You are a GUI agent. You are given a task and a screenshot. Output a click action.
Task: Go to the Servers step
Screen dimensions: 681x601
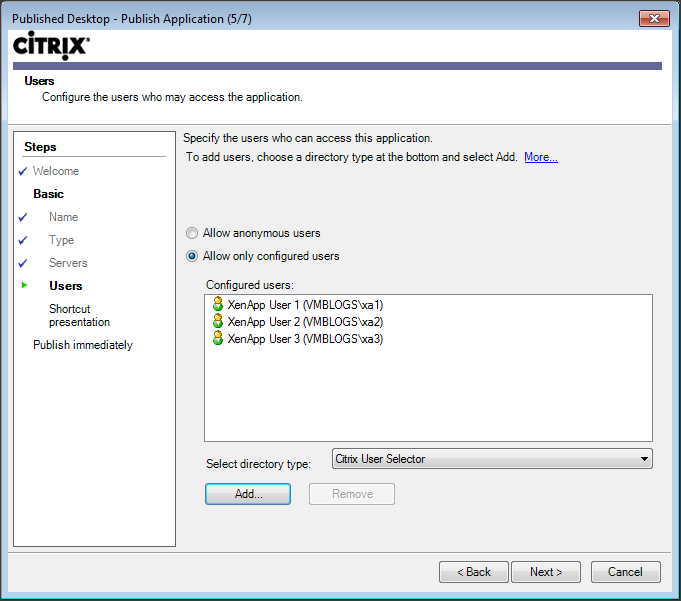68,263
